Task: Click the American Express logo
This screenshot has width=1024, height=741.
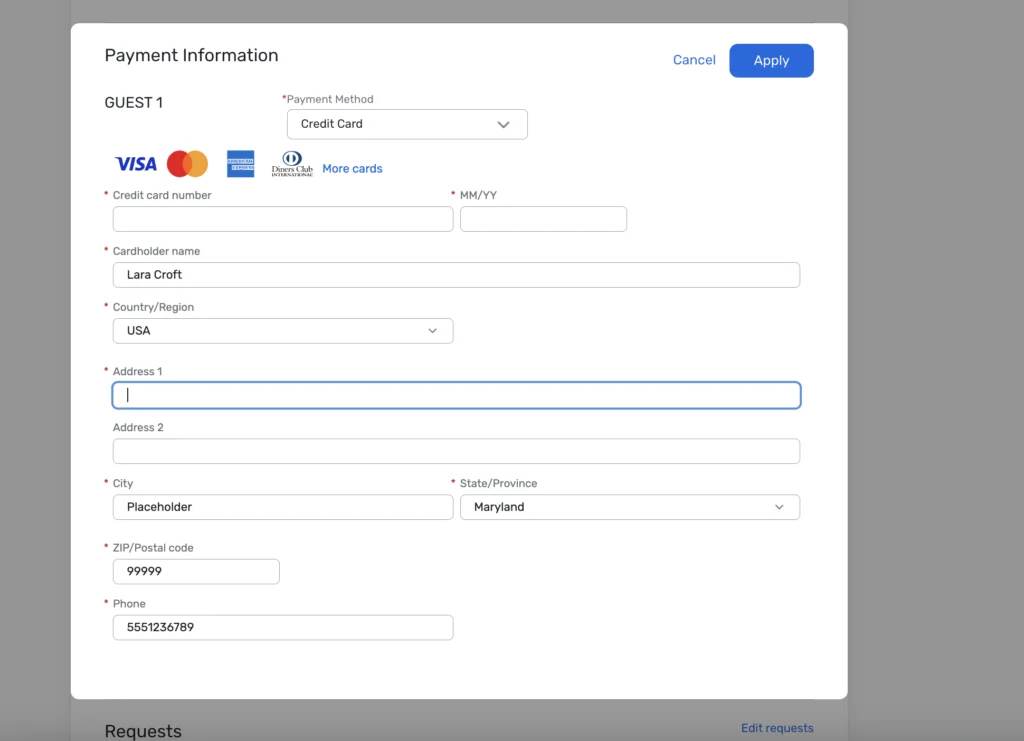Action: (x=240, y=164)
